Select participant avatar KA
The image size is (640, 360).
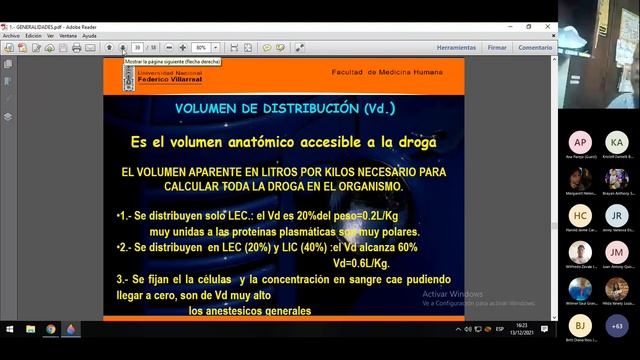tap(617, 142)
